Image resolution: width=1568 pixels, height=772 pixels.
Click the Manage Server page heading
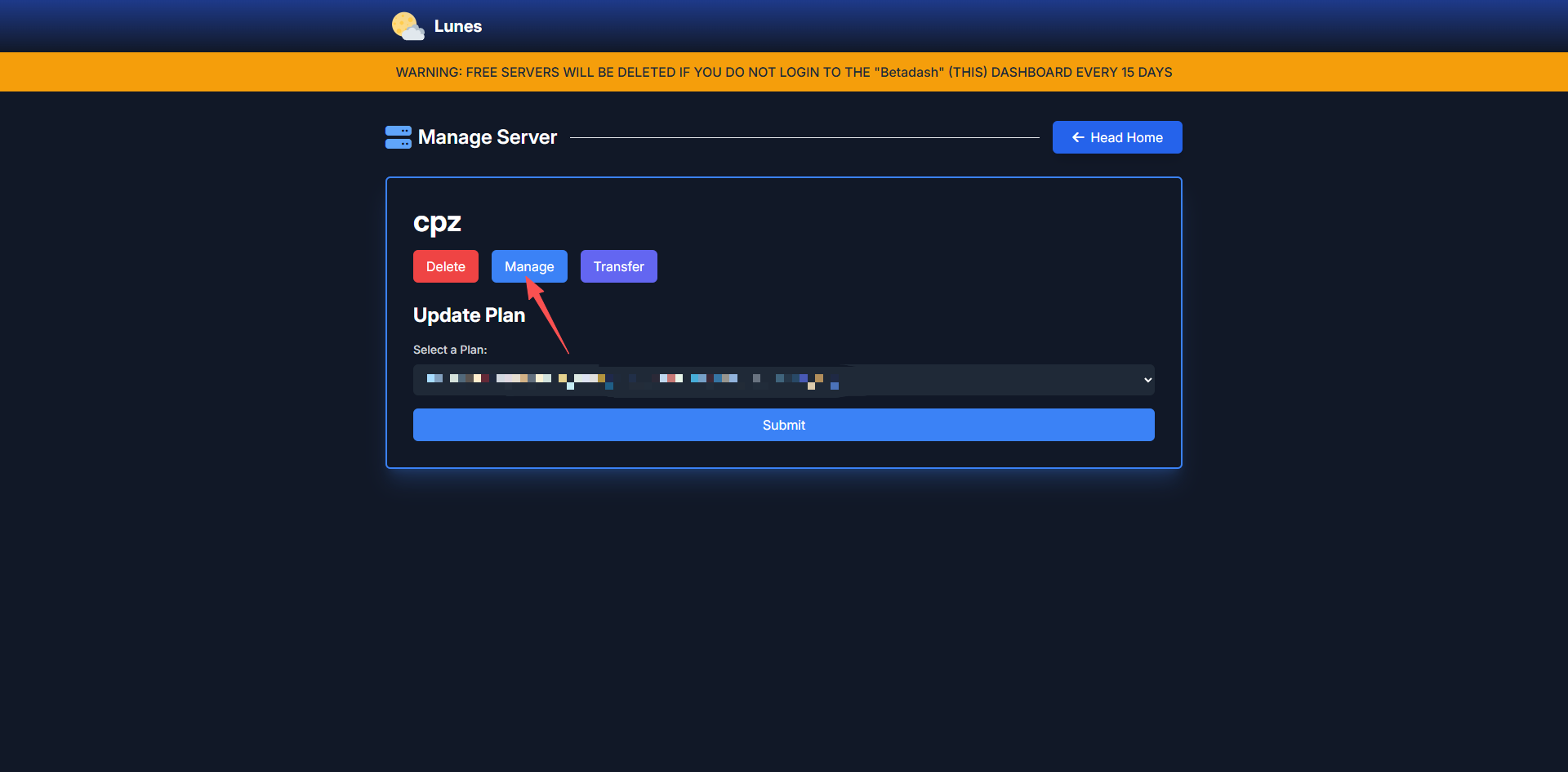click(x=487, y=137)
